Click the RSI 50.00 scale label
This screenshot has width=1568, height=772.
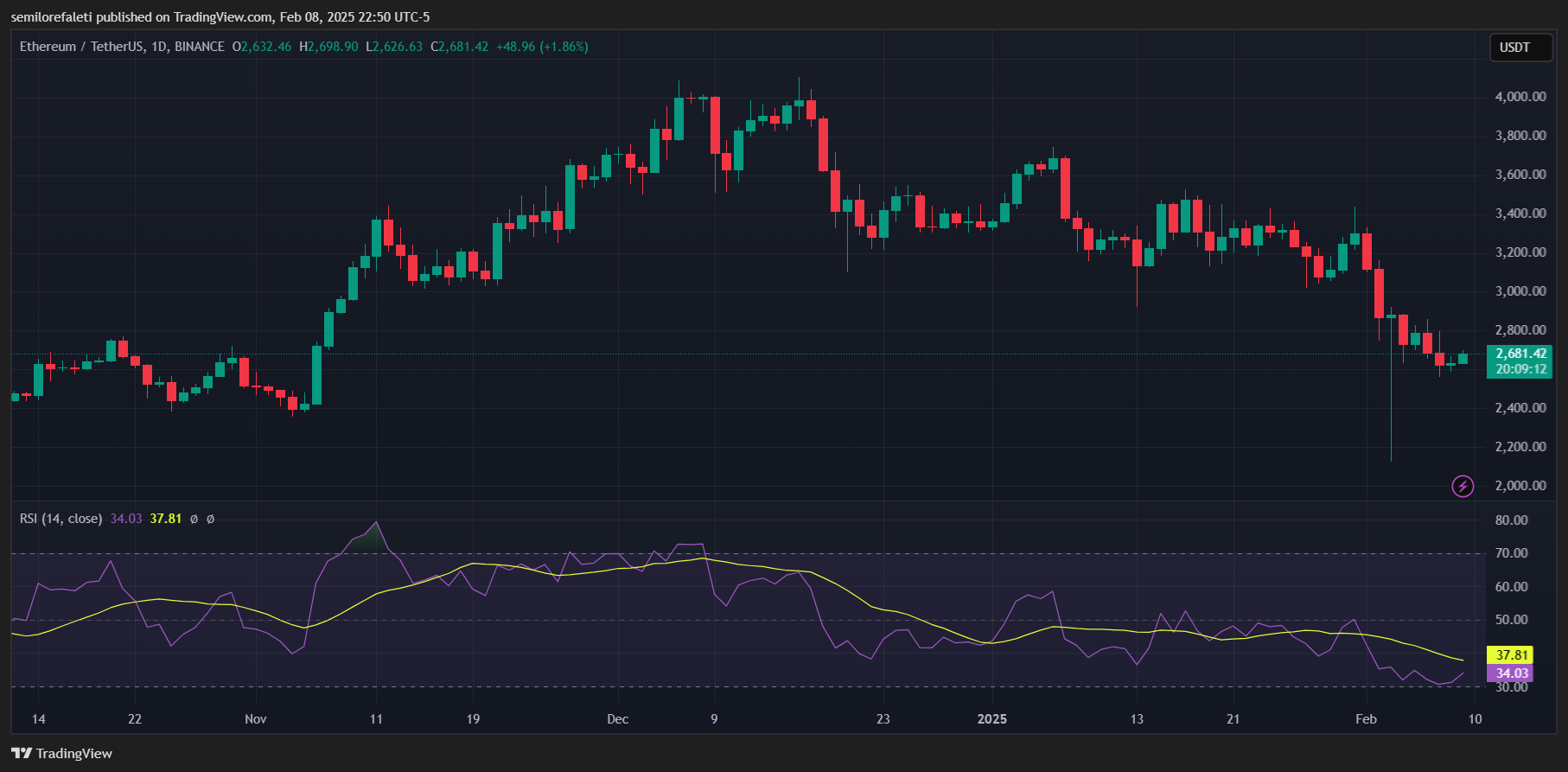pos(1512,620)
